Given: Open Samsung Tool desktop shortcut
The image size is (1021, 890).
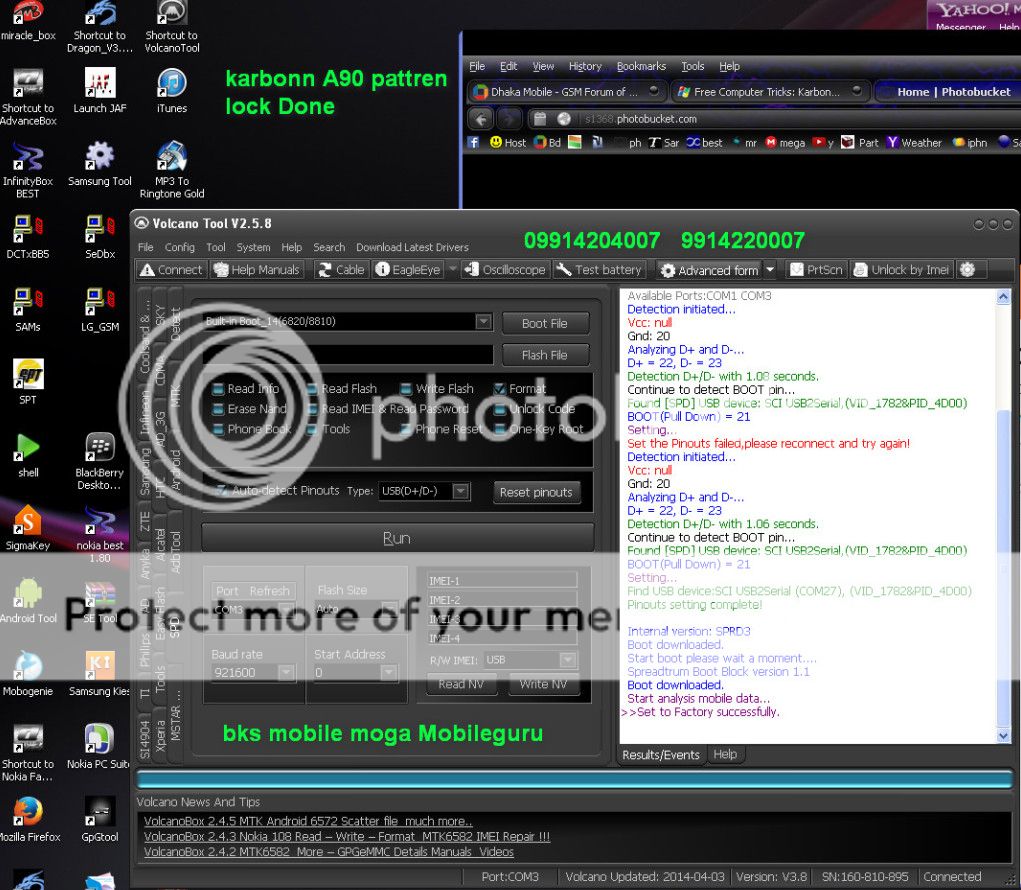Looking at the screenshot, I should (x=100, y=164).
